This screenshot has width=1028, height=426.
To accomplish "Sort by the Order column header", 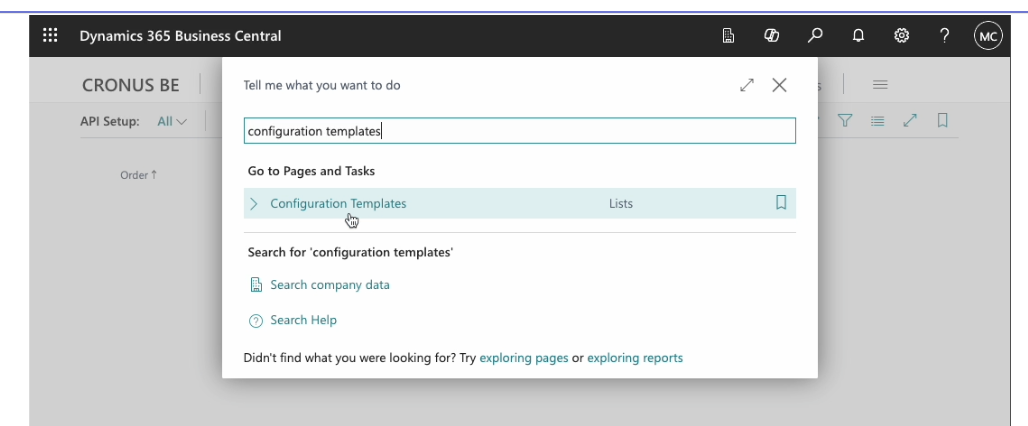I will [x=138, y=175].
